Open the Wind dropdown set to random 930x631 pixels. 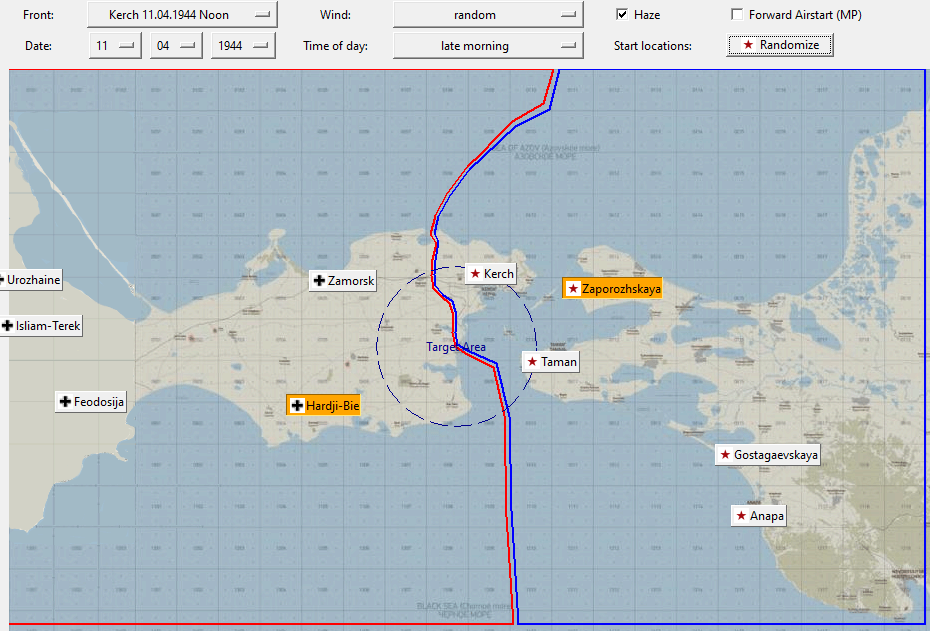tap(488, 15)
